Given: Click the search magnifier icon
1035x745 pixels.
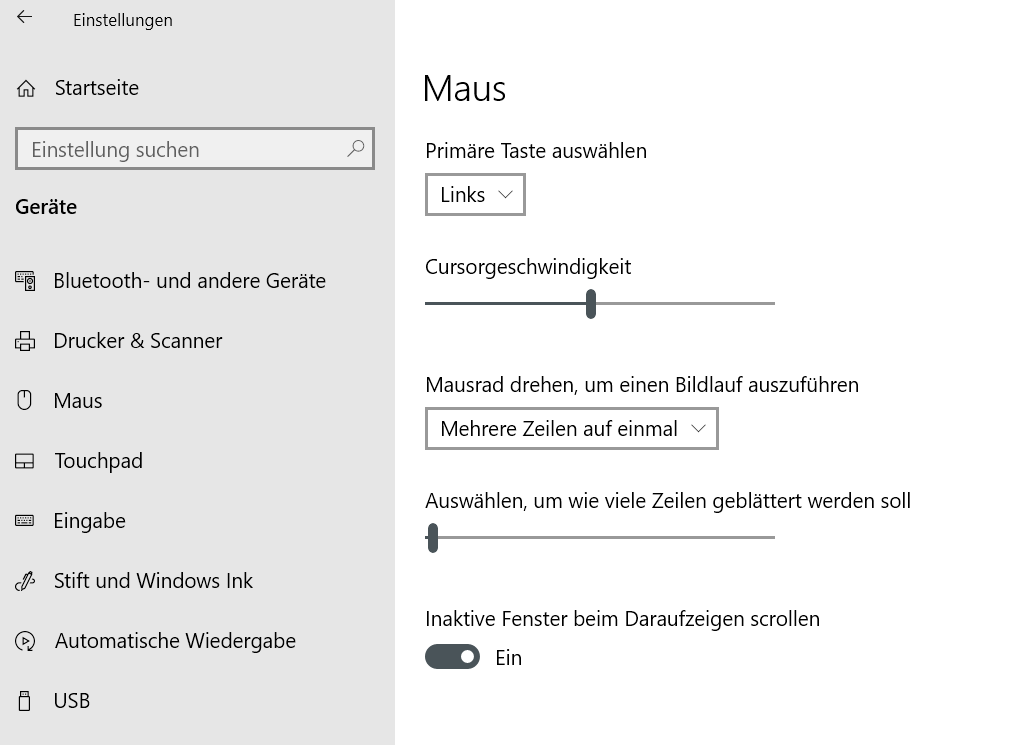Looking at the screenshot, I should click(356, 149).
